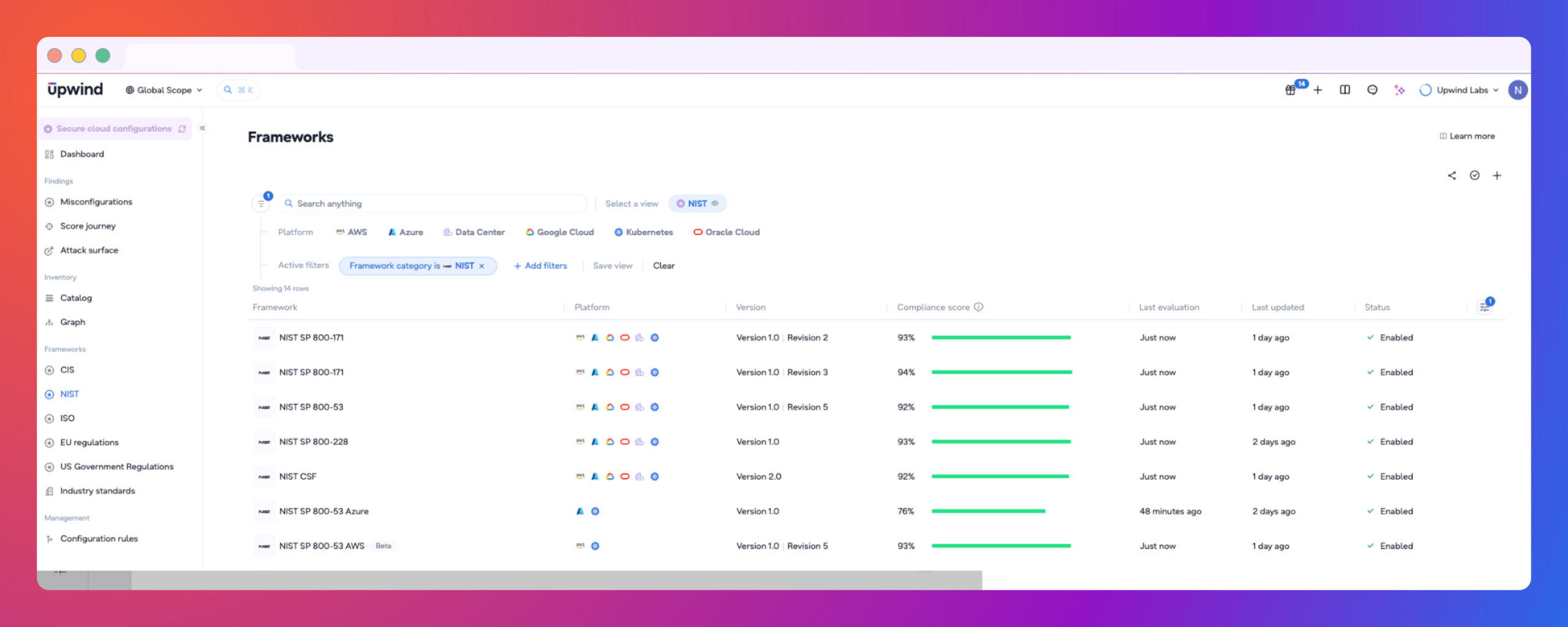Click the Upwind logo
This screenshot has width=1568, height=627.
[x=75, y=90]
